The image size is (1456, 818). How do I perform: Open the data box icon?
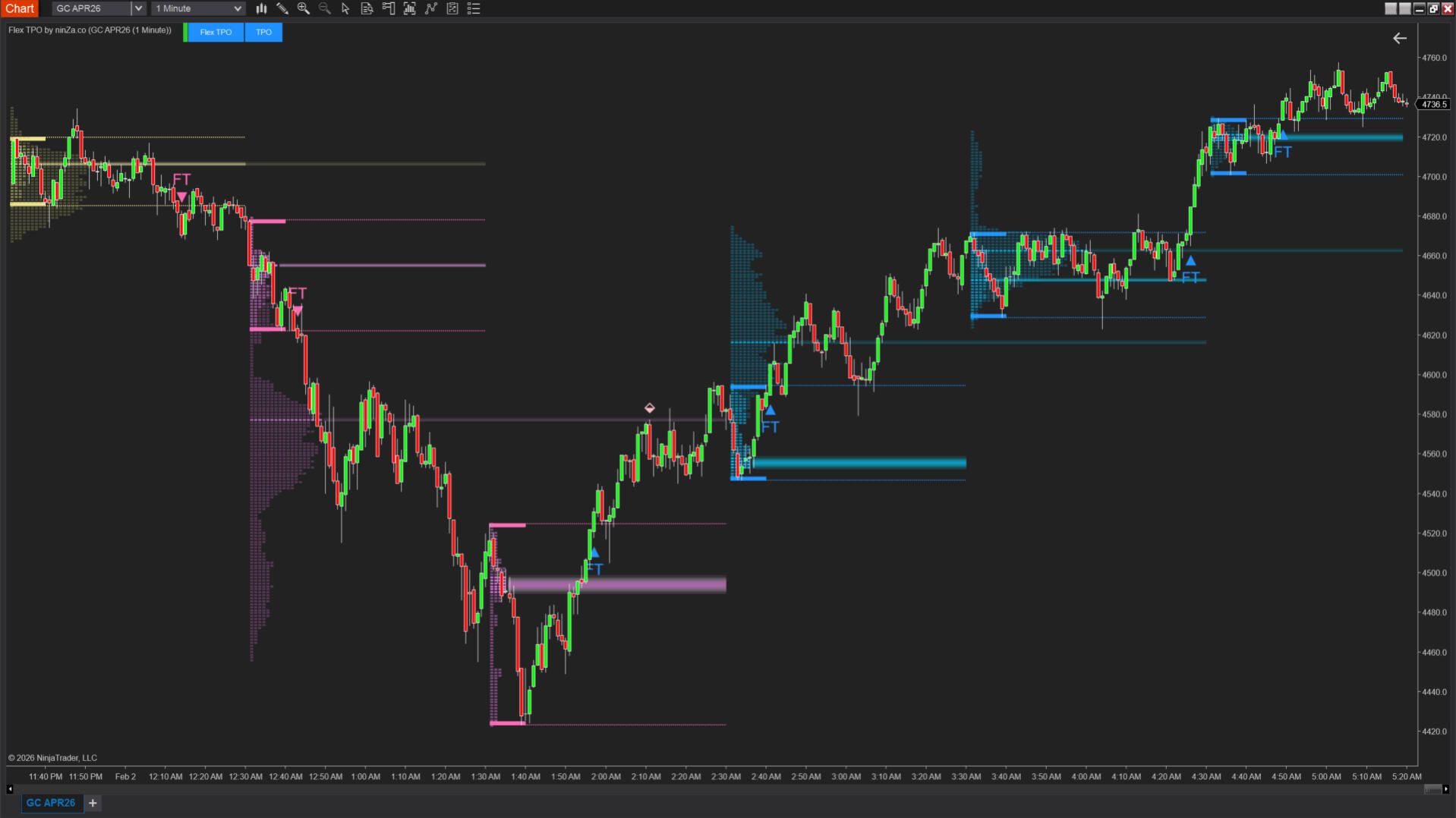click(x=367, y=8)
